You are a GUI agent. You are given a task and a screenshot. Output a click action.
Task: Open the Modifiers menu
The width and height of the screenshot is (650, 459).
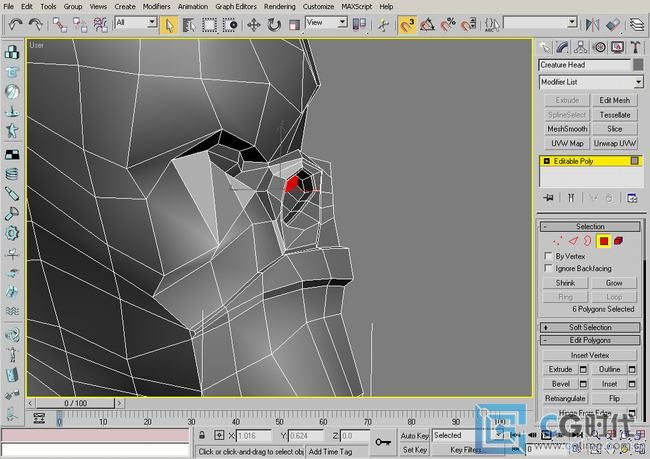point(156,7)
